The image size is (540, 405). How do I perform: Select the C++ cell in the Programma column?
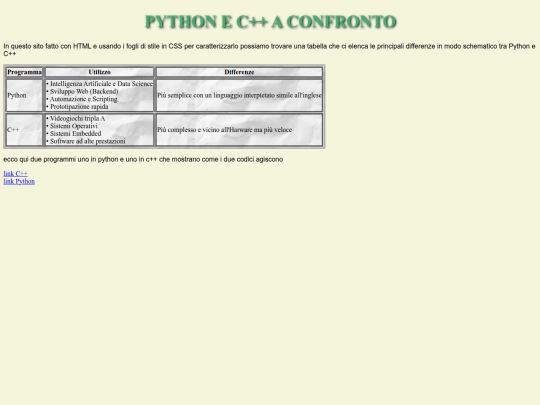click(24, 130)
